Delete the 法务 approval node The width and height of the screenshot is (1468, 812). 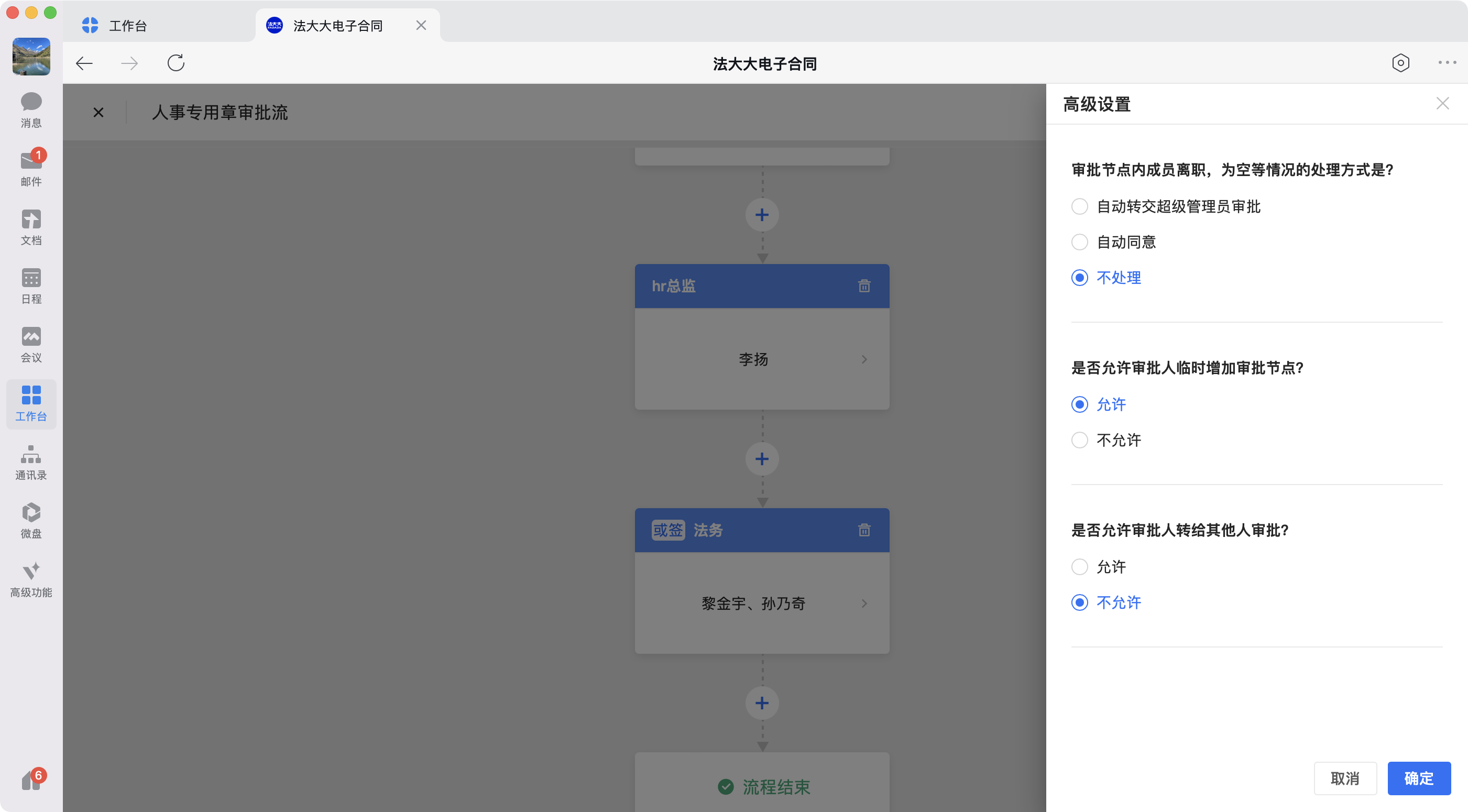864,530
